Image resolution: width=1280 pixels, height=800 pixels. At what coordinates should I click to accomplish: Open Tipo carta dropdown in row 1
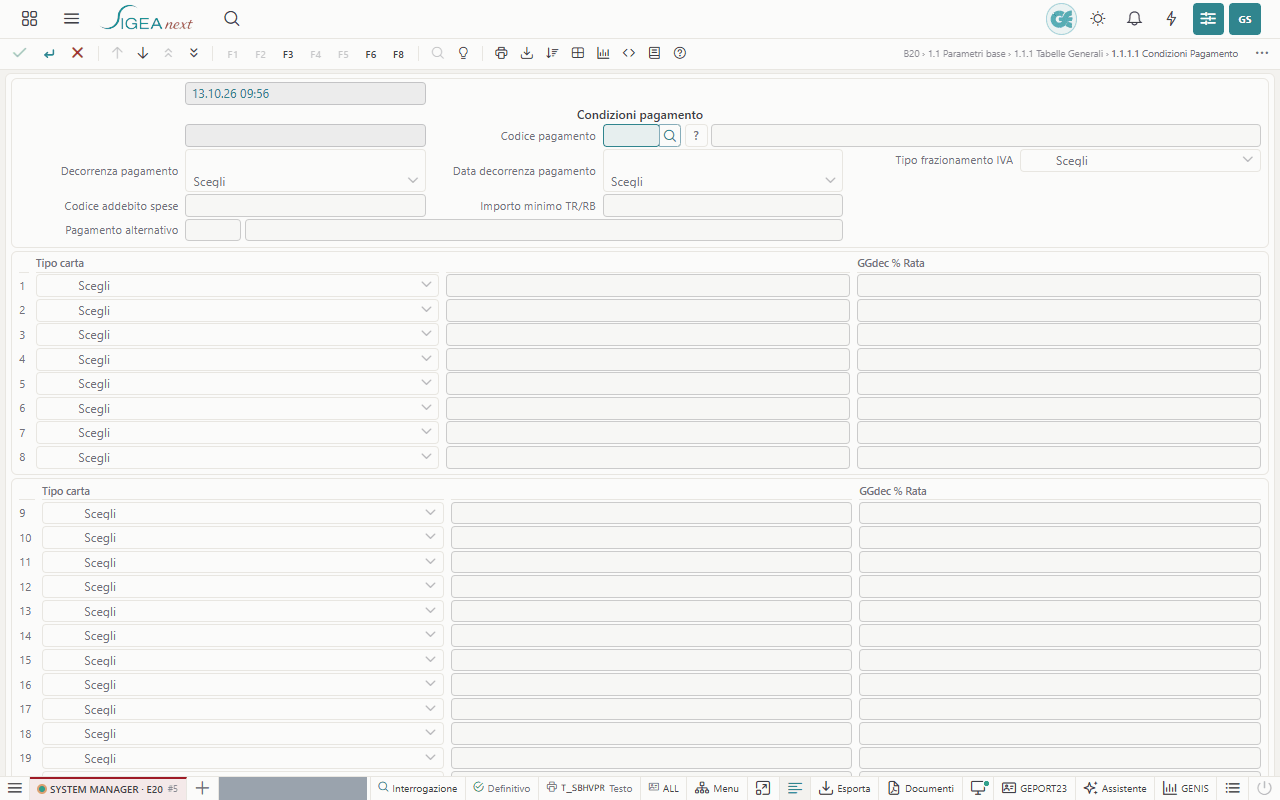(x=237, y=285)
